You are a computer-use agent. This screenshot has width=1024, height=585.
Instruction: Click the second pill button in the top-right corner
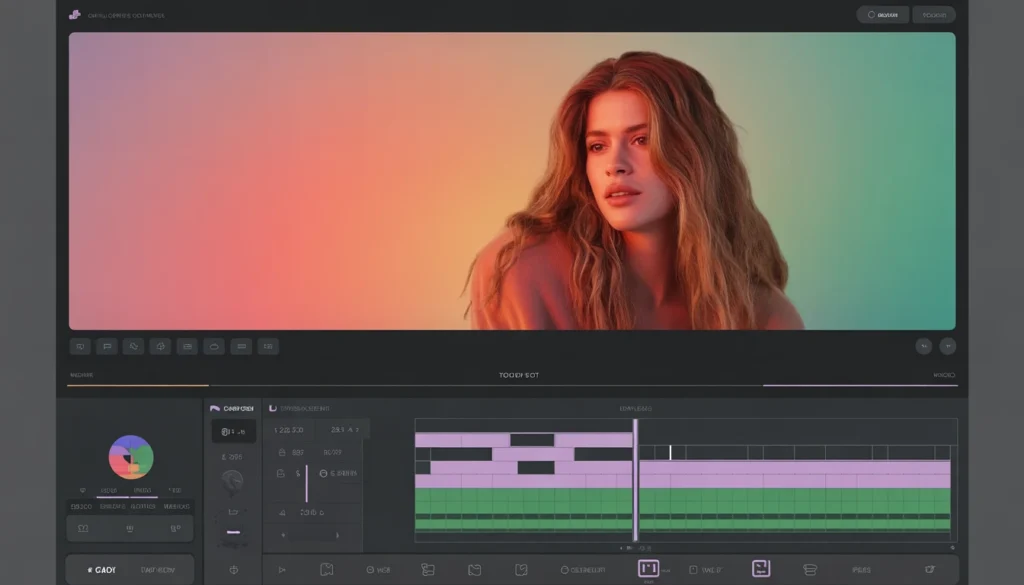point(934,15)
